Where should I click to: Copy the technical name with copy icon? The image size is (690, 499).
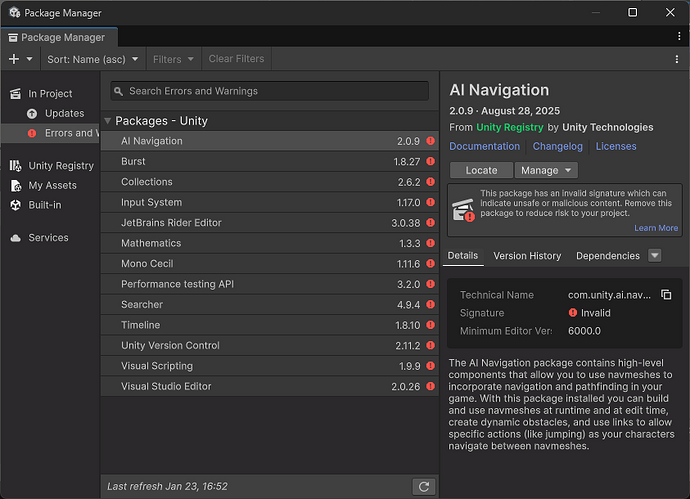click(x=666, y=295)
